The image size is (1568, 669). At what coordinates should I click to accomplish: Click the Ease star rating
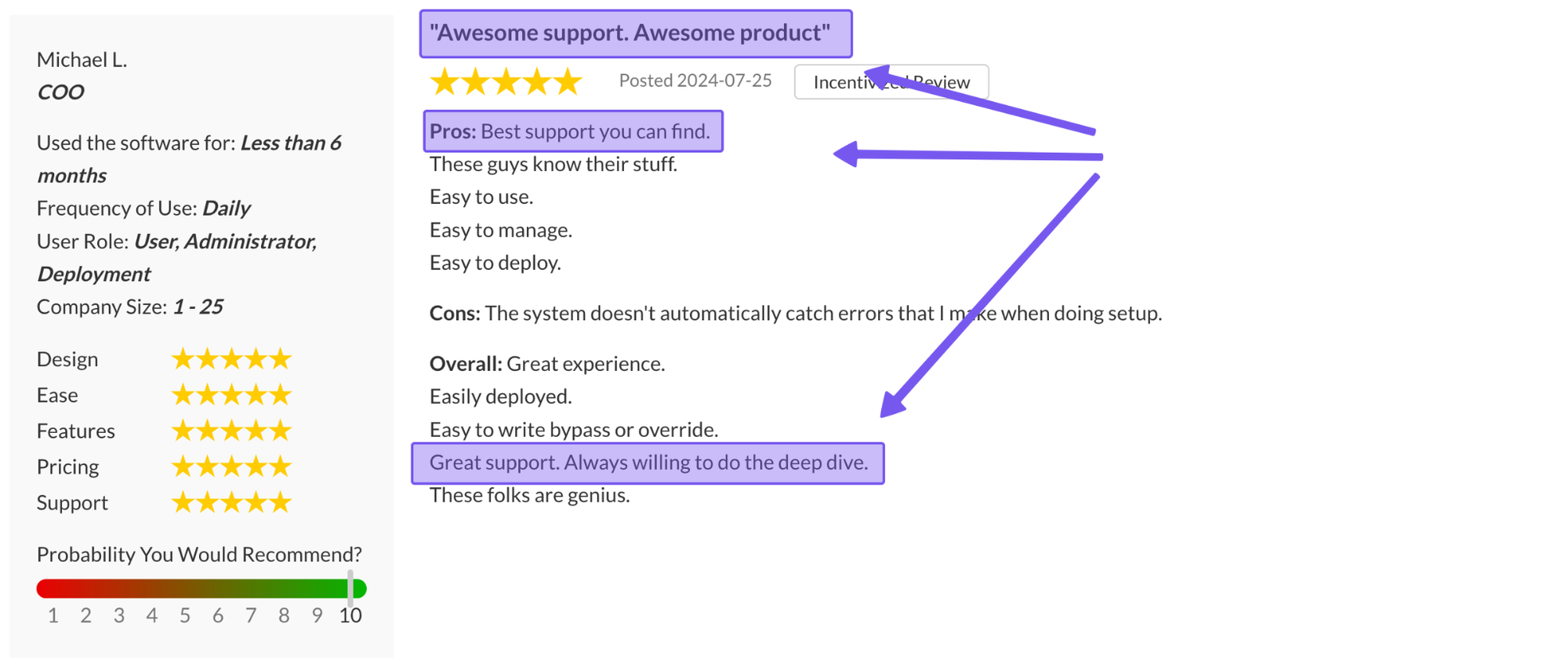point(231,395)
